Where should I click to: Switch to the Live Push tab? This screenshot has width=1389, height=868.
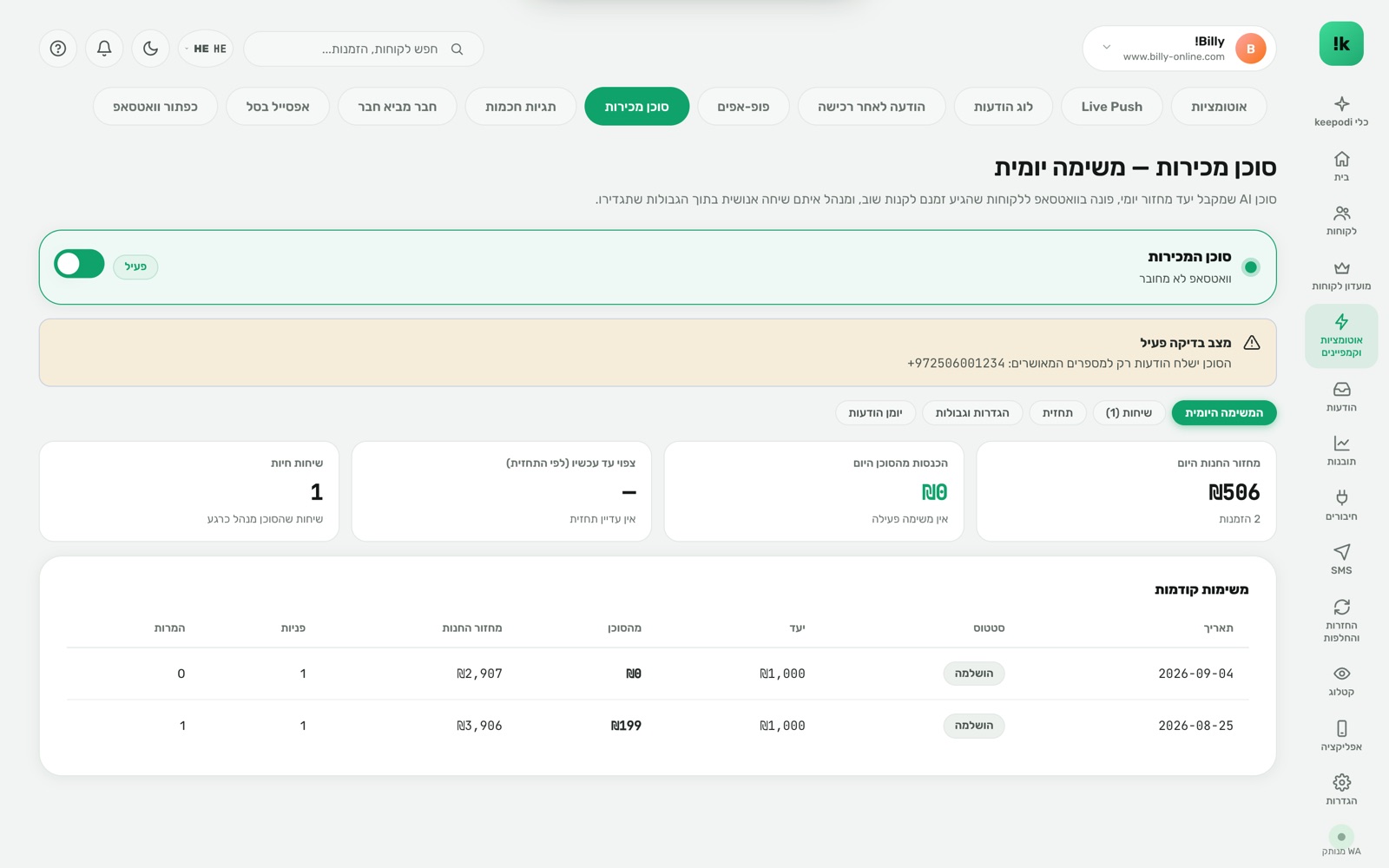tap(1111, 107)
